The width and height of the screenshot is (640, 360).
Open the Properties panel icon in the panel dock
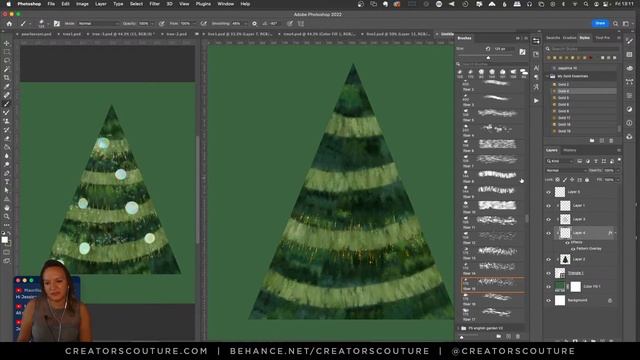click(536, 41)
